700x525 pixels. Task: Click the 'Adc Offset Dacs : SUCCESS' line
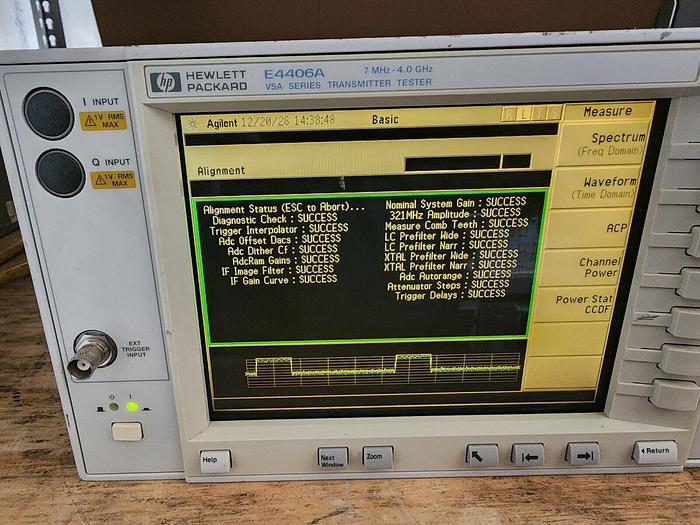(279, 240)
